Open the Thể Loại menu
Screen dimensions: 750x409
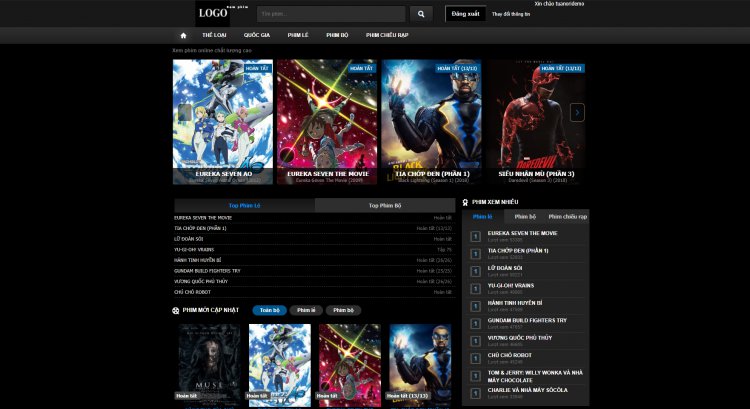pos(214,35)
